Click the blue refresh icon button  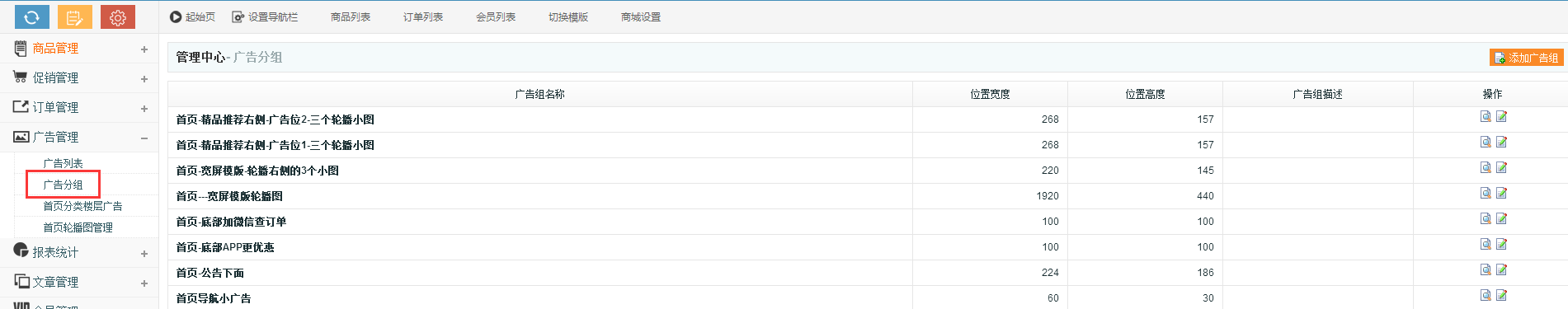tap(32, 16)
